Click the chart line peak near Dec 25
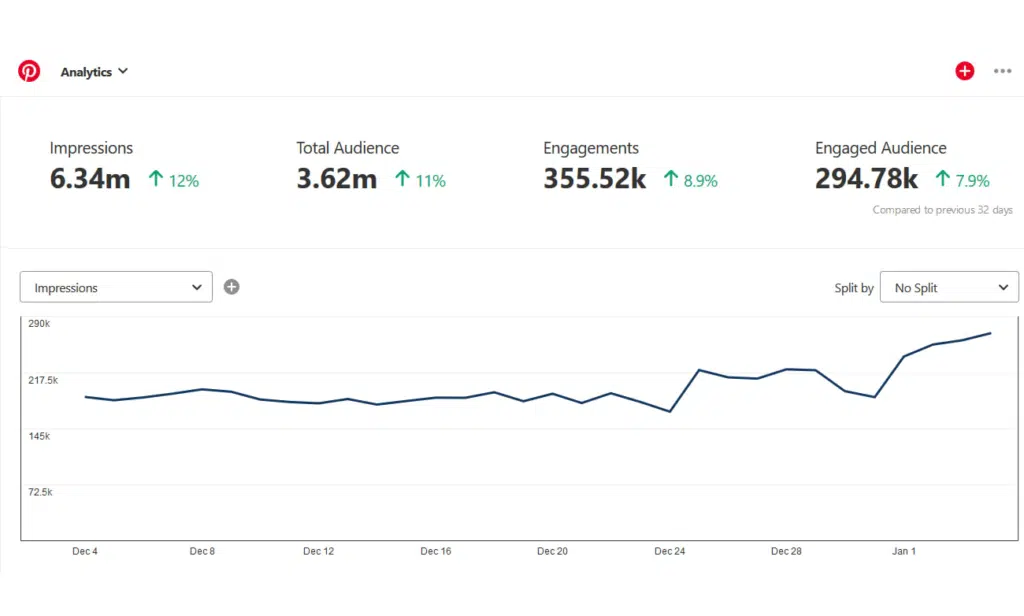The width and height of the screenshot is (1024, 616). (698, 370)
